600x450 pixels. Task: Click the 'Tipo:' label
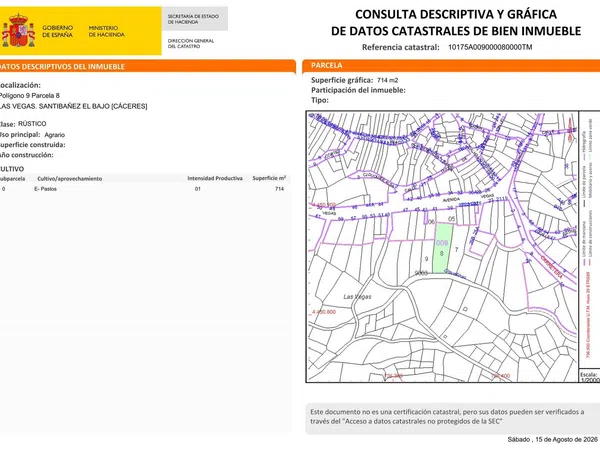320,100
